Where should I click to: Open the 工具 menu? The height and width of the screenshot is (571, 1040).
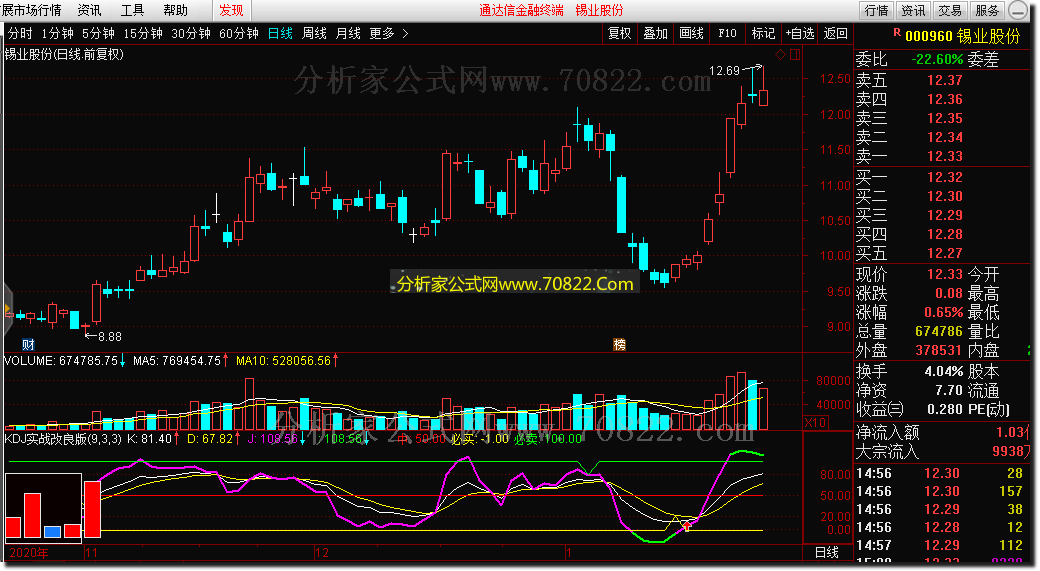pyautogui.click(x=132, y=10)
